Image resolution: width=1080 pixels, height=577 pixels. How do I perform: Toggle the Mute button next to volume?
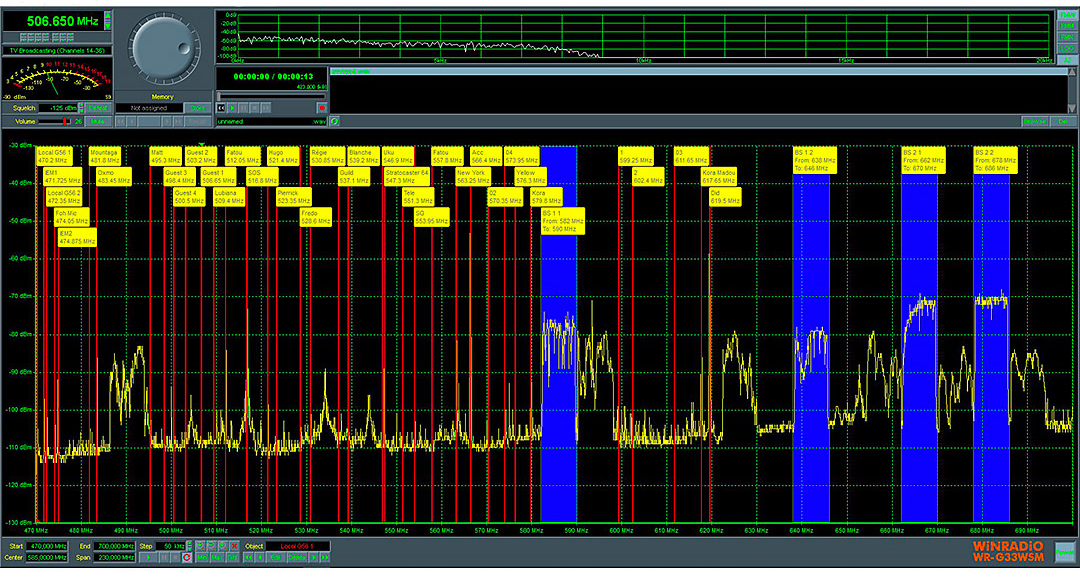[x=97, y=121]
